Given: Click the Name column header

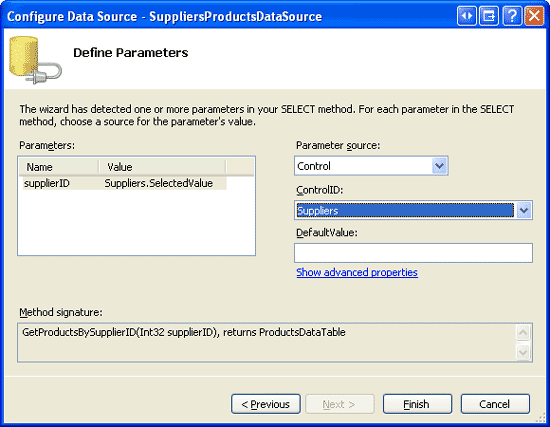Looking at the screenshot, I should 59,167.
